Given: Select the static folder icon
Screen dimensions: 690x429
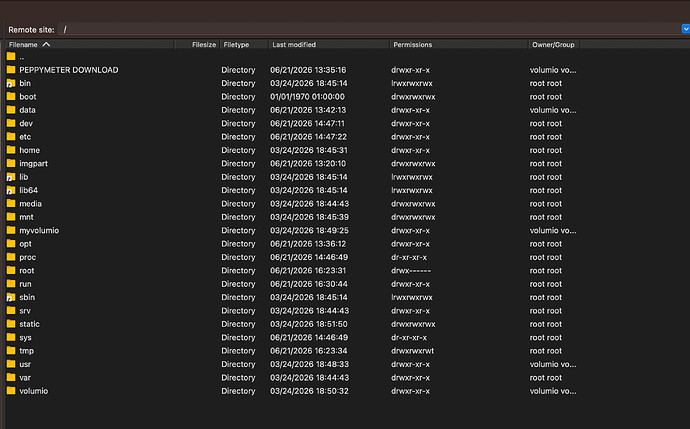Looking at the screenshot, I should pos(11,324).
